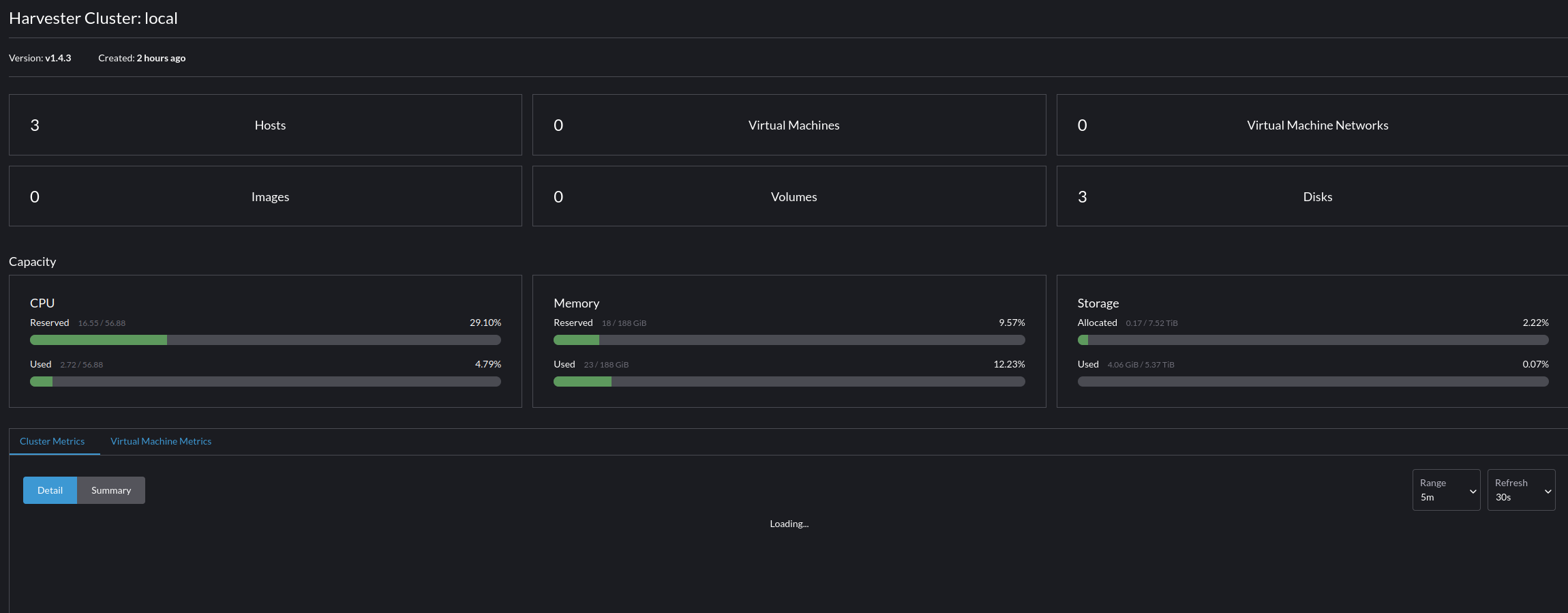Image resolution: width=1568 pixels, height=613 pixels.
Task: Open the Virtual Machines resource card
Action: pyautogui.click(x=789, y=125)
